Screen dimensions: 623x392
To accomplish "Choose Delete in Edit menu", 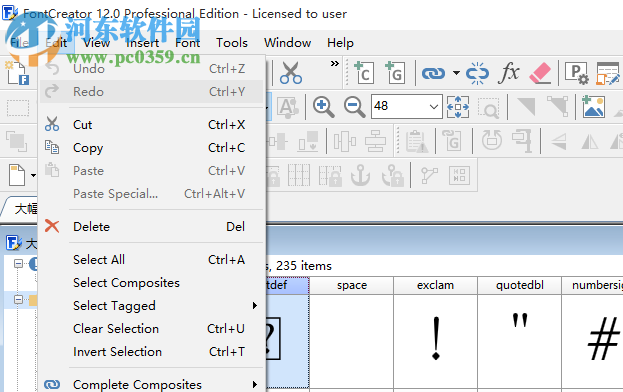I will (151, 227).
